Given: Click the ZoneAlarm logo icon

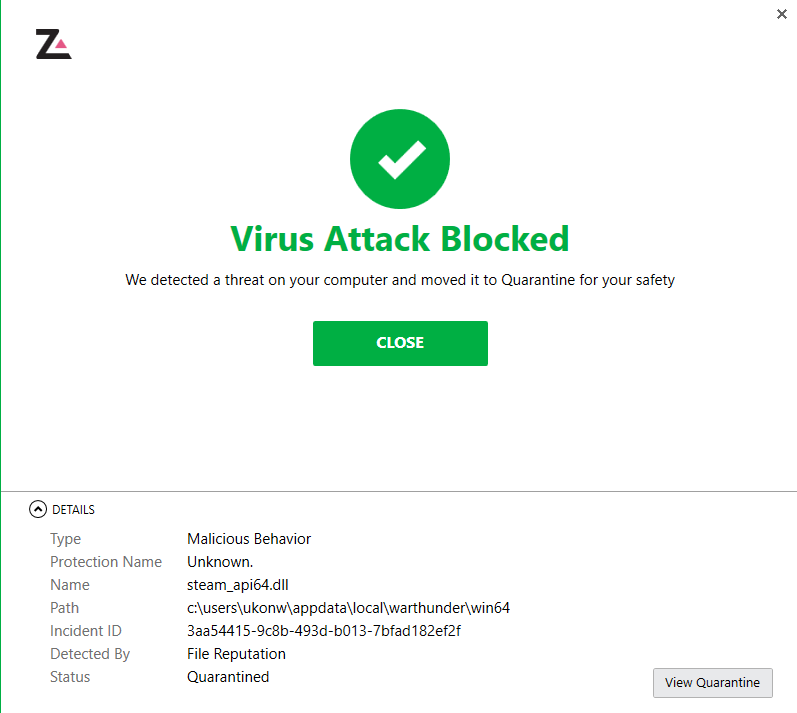Looking at the screenshot, I should tap(53, 45).
